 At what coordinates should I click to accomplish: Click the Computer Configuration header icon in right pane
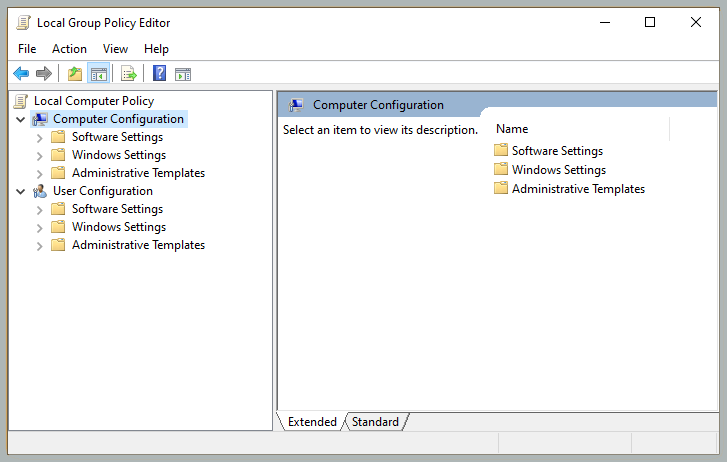pos(296,105)
